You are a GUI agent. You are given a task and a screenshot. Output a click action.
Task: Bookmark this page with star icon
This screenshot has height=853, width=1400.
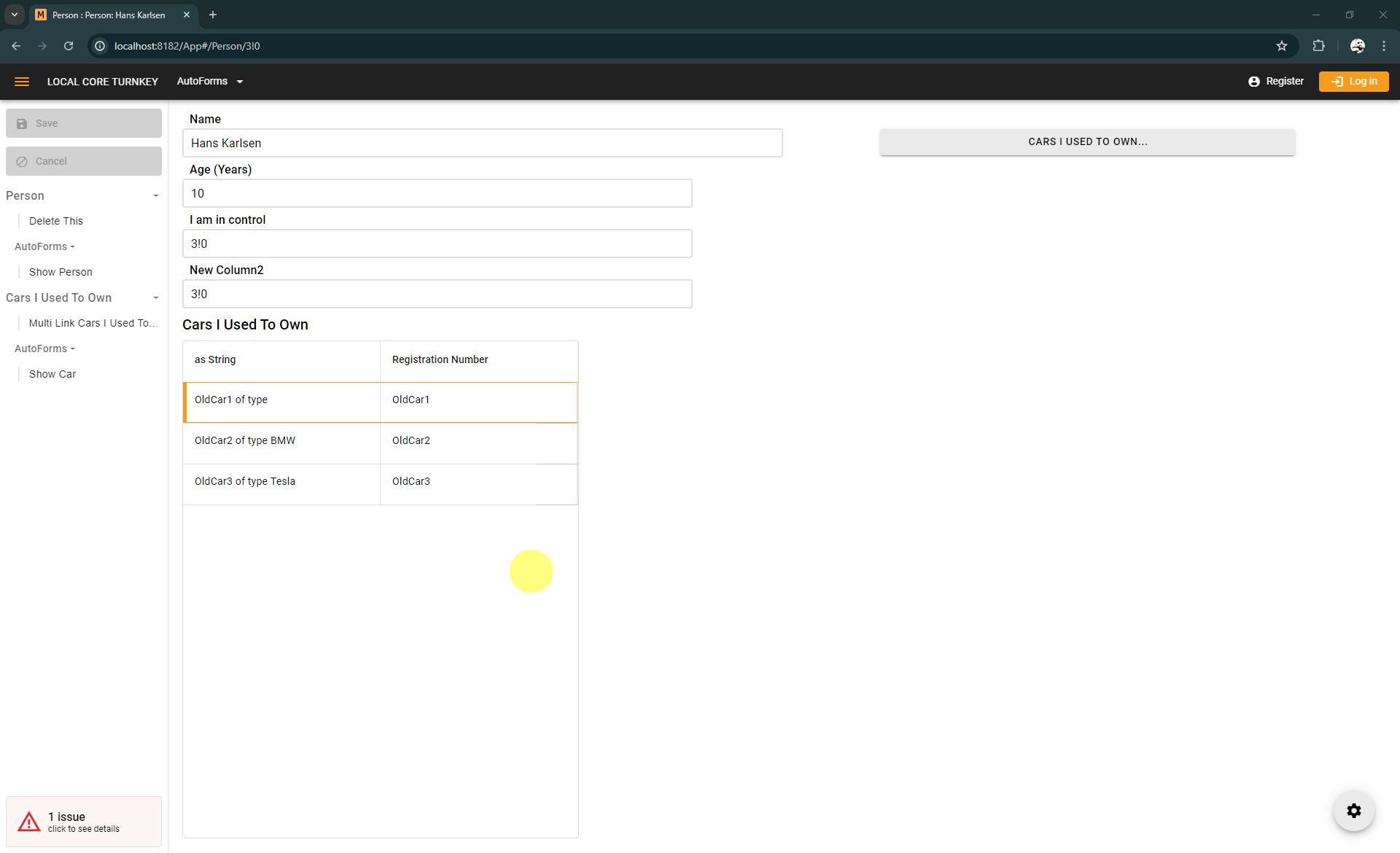tap(1282, 46)
